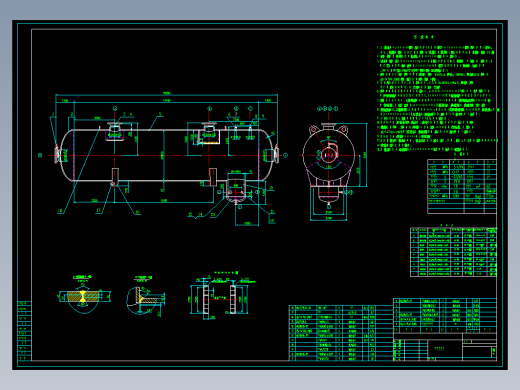Select the design data table below the notes
This screenshot has width=520, height=390.
[x=462, y=186]
